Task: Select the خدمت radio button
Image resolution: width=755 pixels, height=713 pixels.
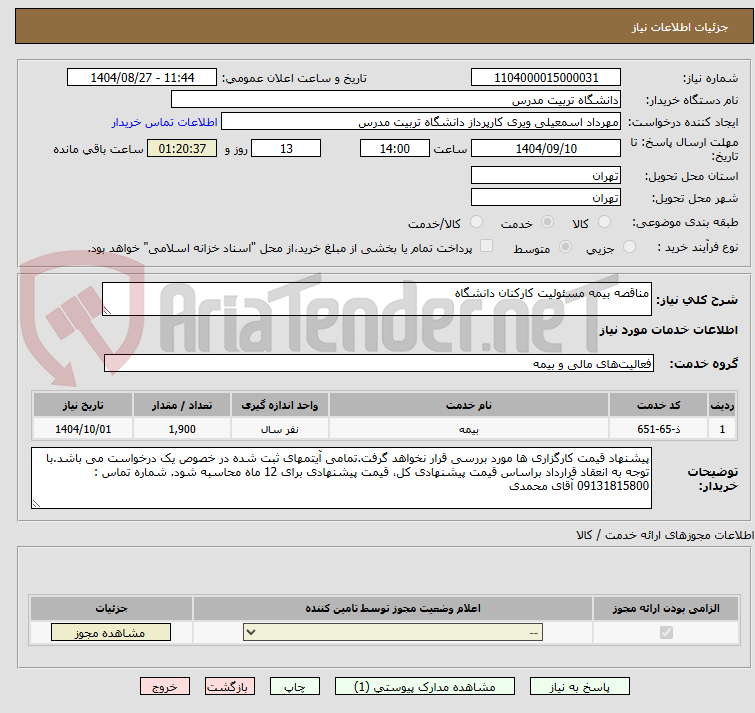Action: [547, 222]
